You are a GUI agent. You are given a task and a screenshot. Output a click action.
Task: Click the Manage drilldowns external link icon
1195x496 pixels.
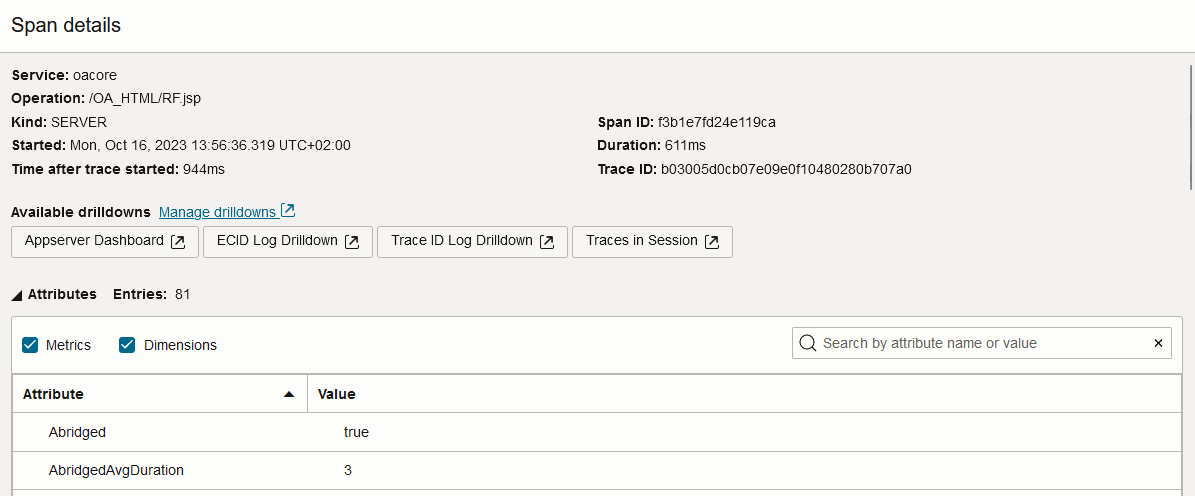tap(288, 211)
